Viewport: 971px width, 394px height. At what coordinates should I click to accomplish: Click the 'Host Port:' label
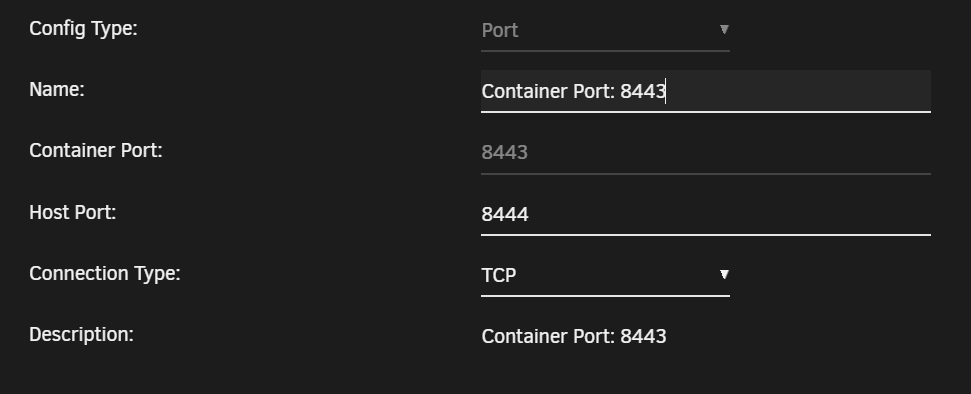[x=72, y=212]
